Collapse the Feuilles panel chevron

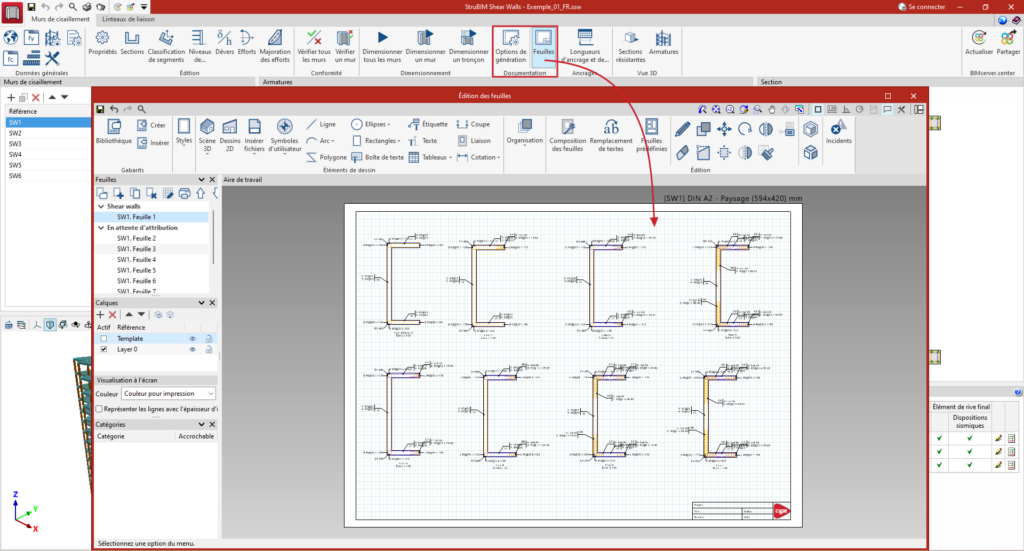coord(201,180)
